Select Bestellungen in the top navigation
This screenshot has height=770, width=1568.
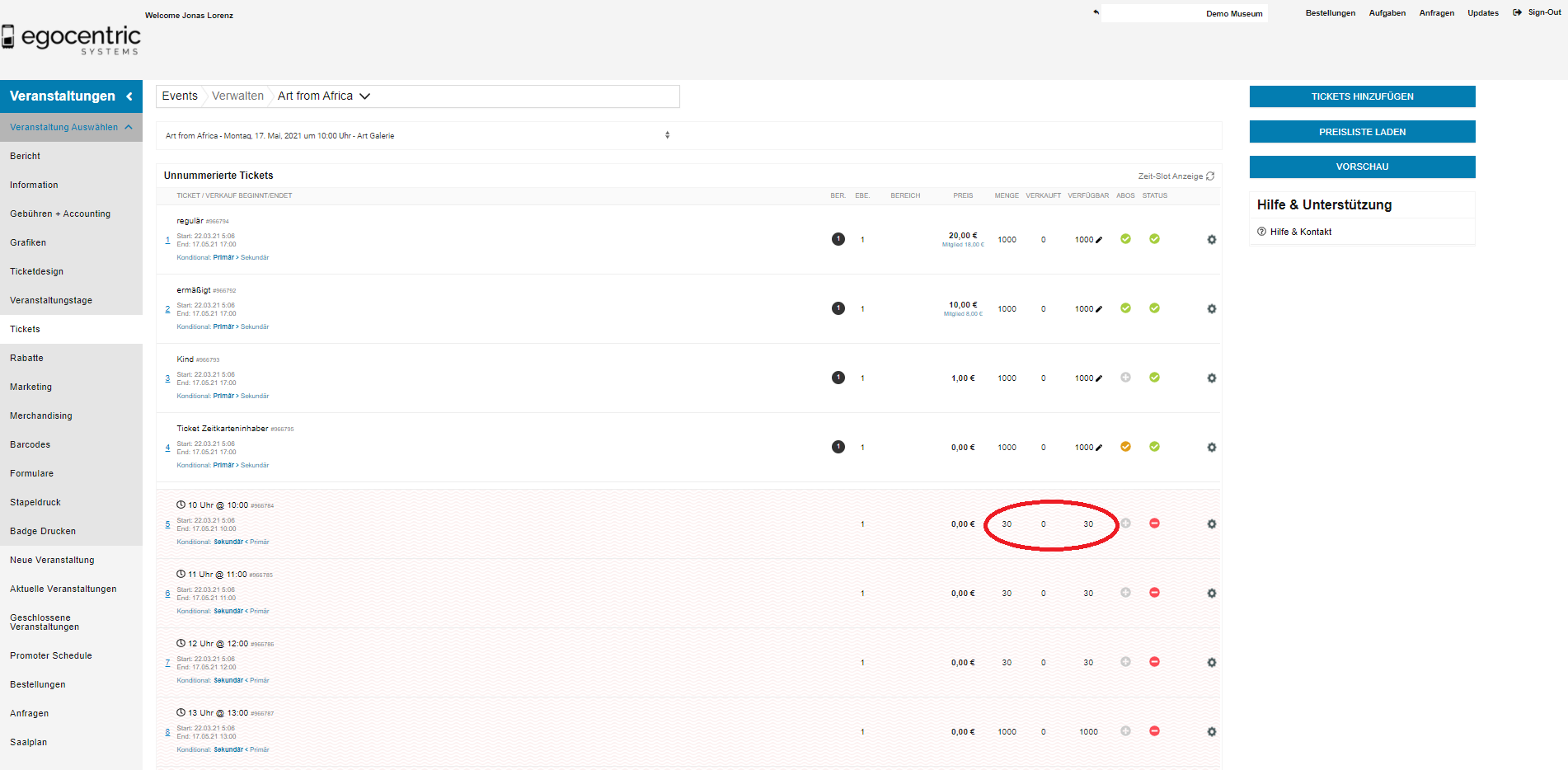point(1330,13)
